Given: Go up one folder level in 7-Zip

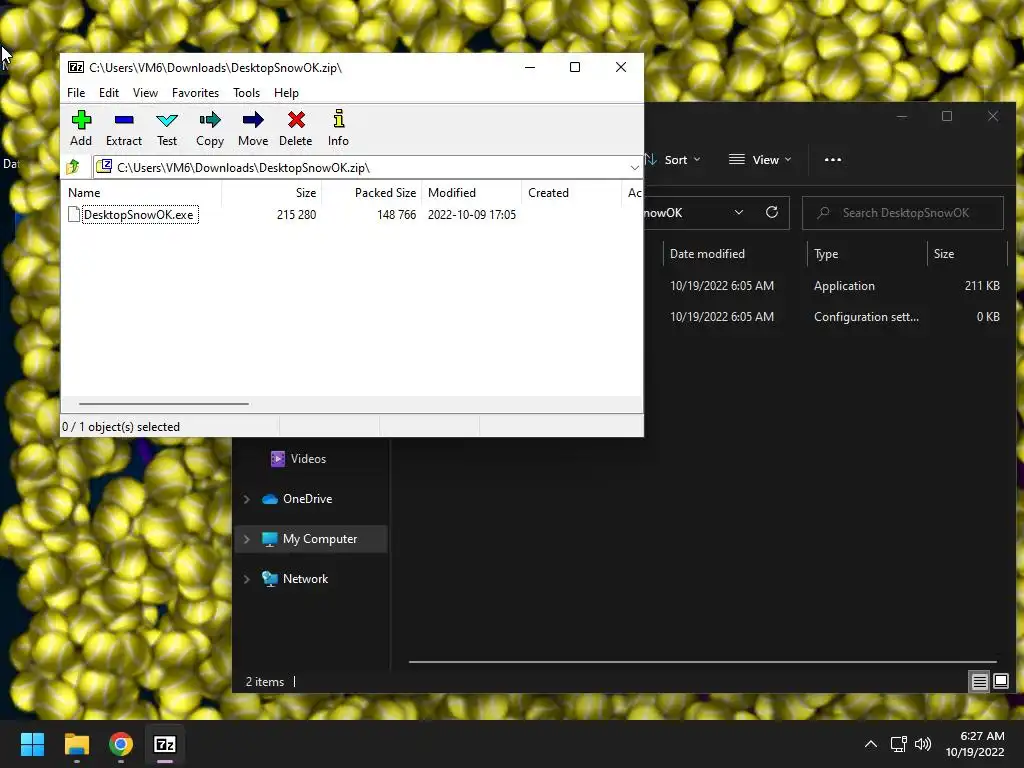Looking at the screenshot, I should tap(73, 167).
